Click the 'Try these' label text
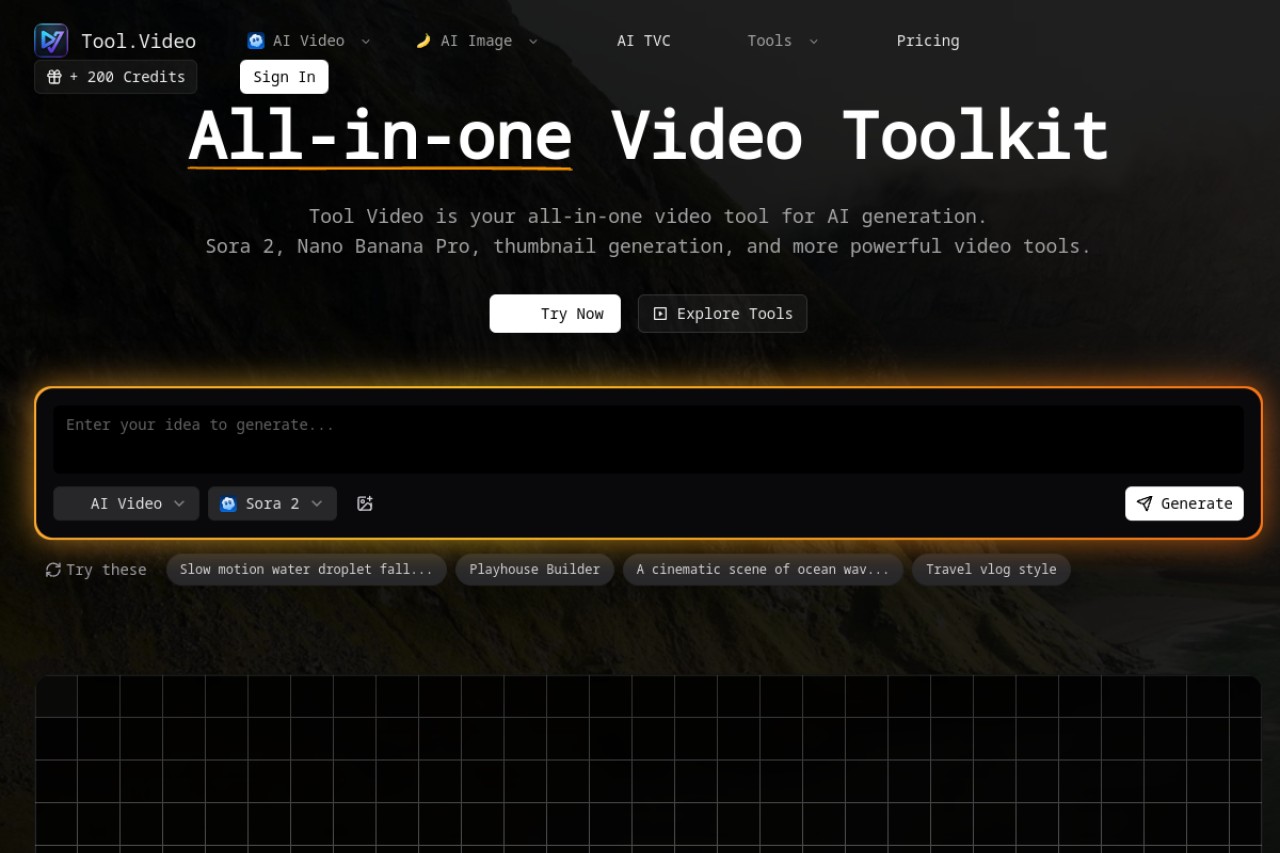This screenshot has height=853, width=1280. pos(106,570)
